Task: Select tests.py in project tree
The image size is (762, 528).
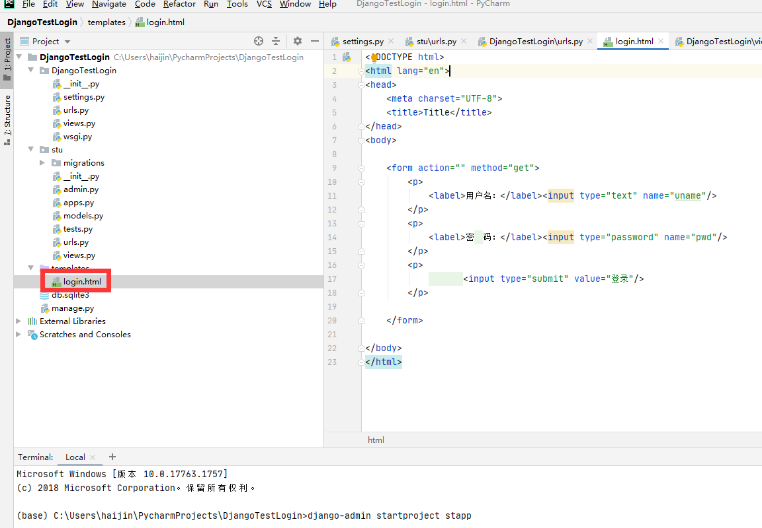Action: [78, 229]
